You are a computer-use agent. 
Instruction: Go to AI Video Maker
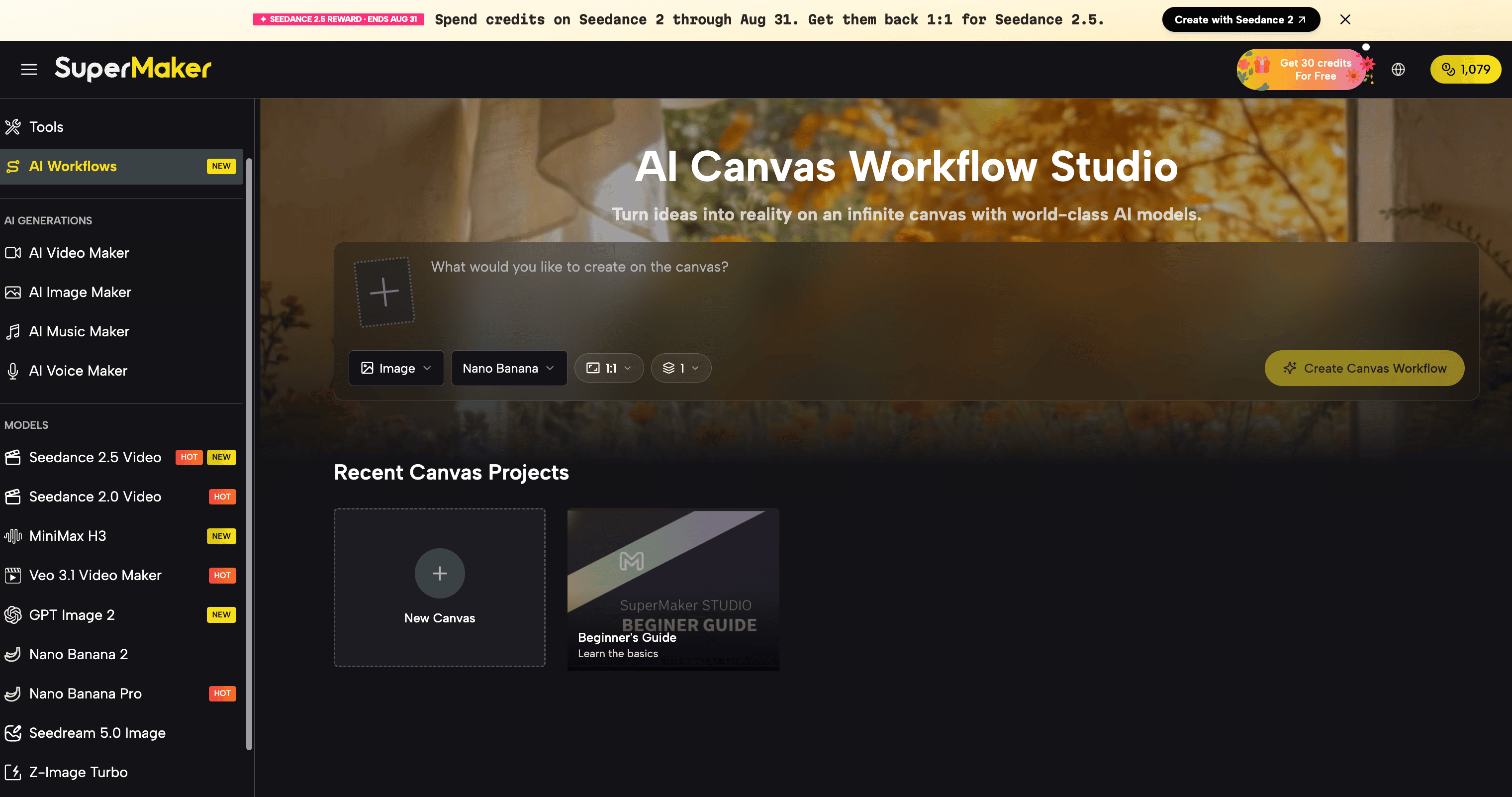(x=121, y=253)
